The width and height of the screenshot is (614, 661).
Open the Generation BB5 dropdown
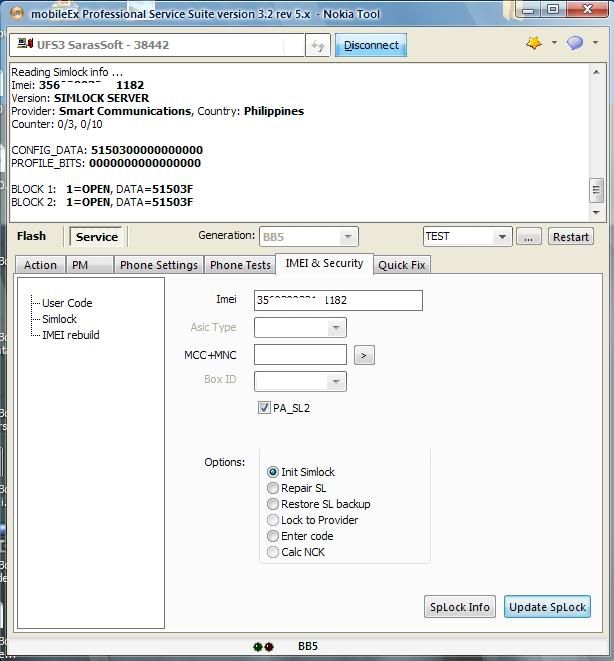point(309,236)
